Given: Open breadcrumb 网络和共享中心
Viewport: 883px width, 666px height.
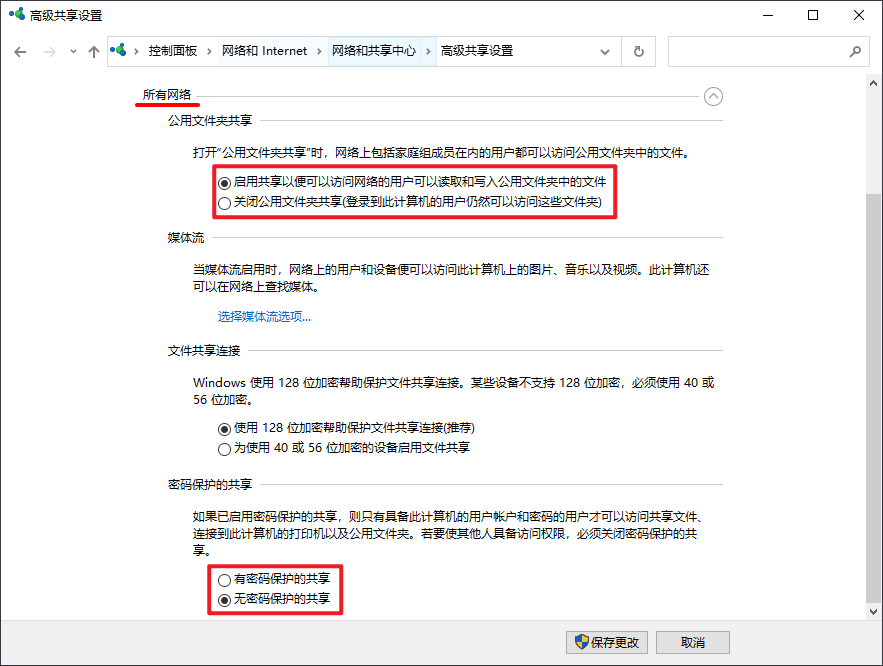Looking at the screenshot, I should point(374,51).
